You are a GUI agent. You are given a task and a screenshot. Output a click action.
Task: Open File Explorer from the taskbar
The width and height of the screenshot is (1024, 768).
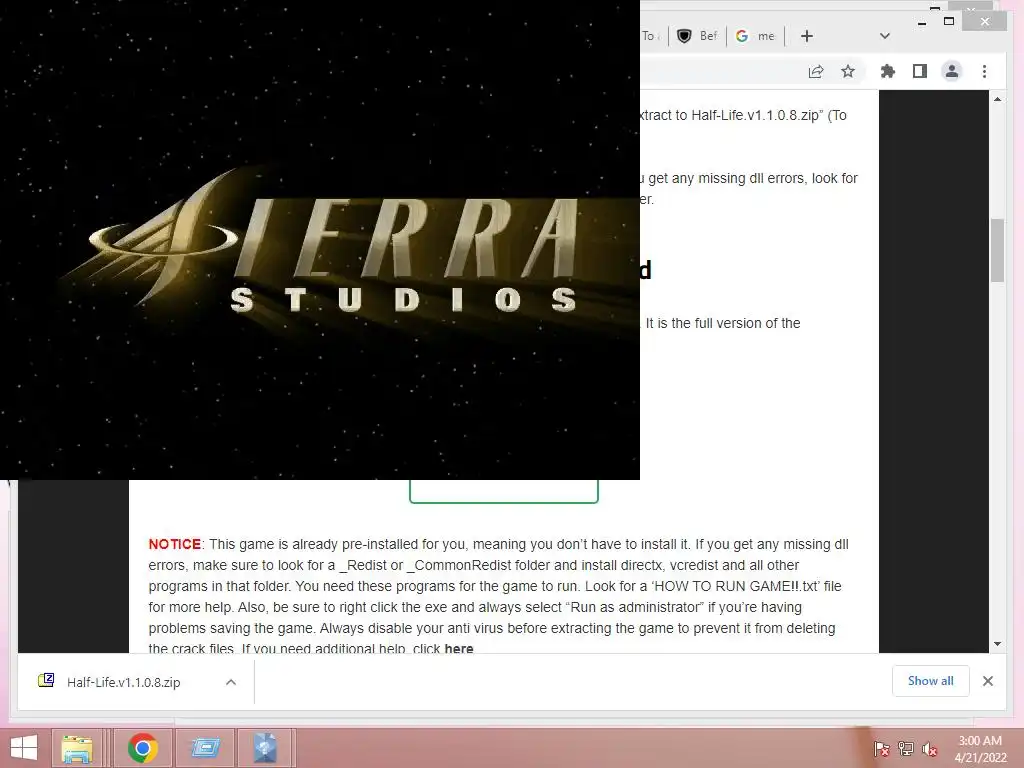76,748
